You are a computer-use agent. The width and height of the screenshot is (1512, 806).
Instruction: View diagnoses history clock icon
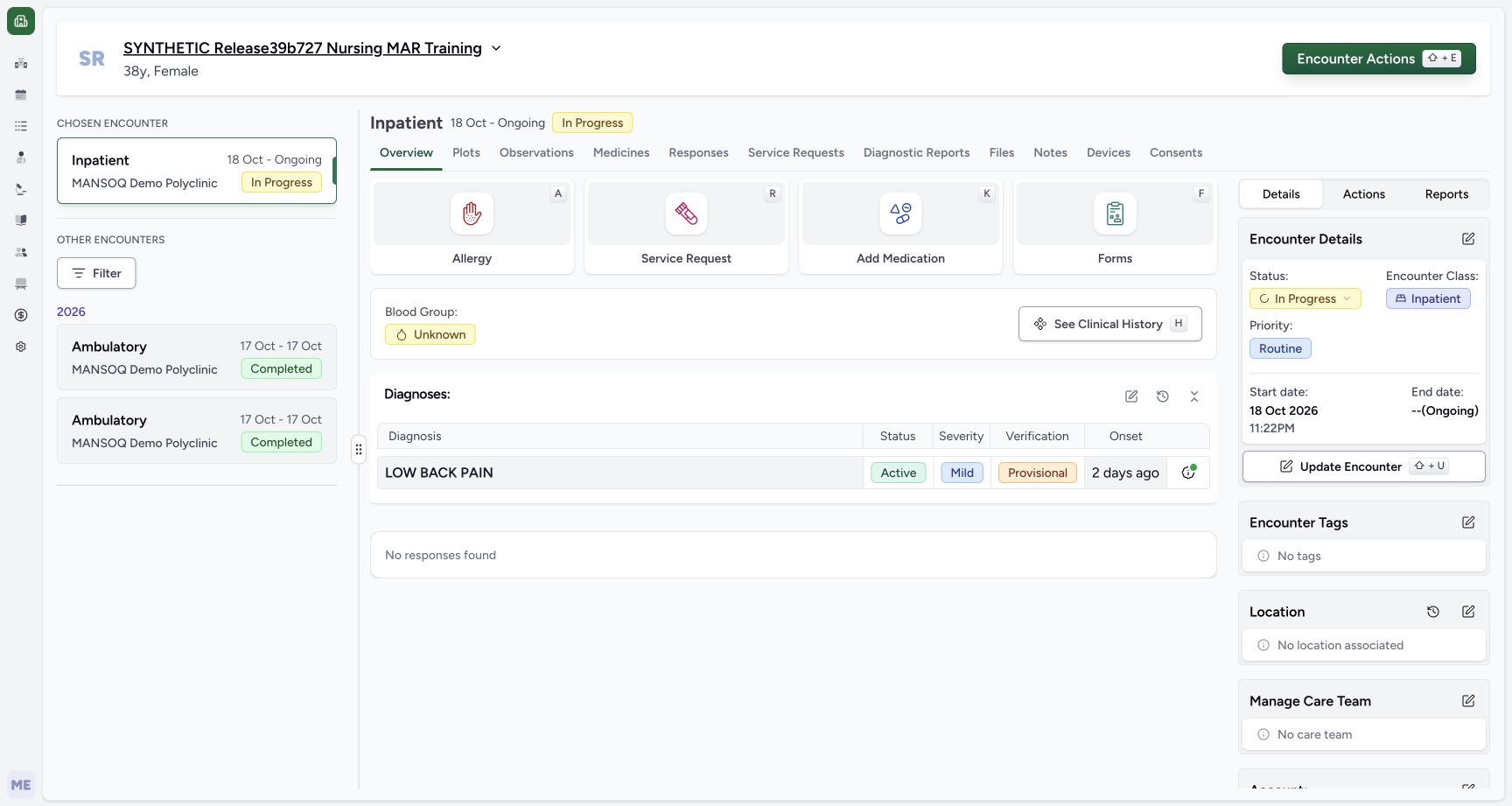tap(1163, 396)
